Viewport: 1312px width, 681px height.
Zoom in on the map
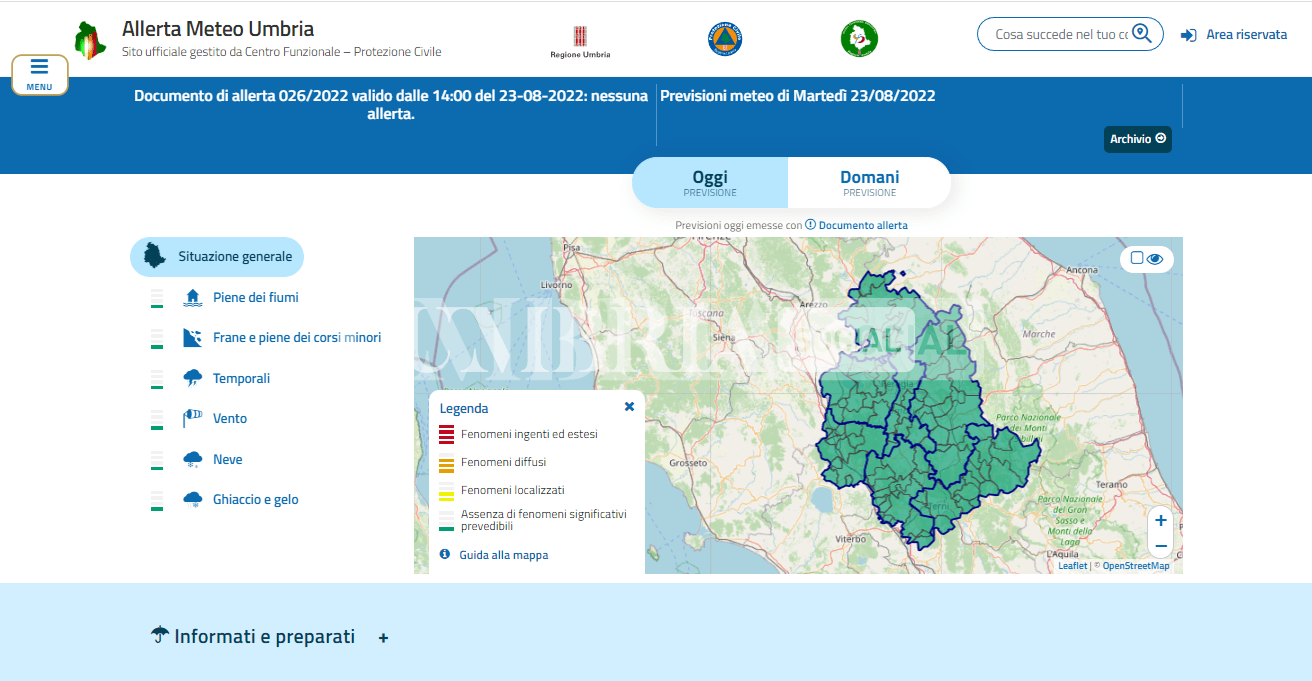click(x=1160, y=520)
